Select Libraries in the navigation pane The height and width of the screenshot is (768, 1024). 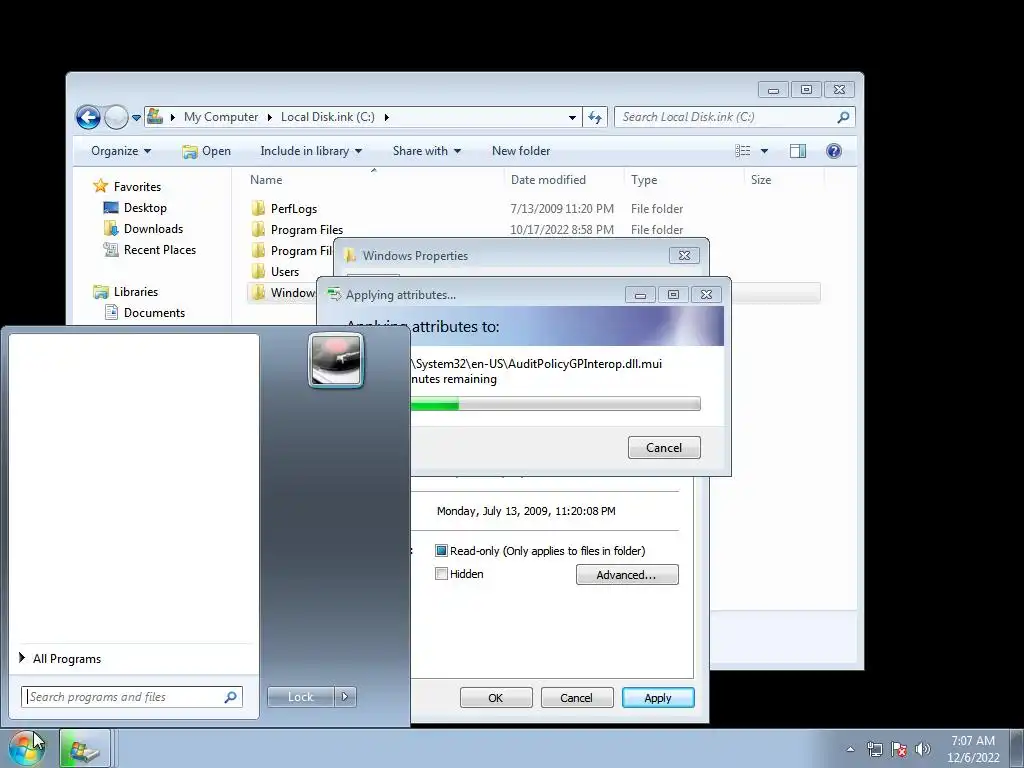point(126,292)
